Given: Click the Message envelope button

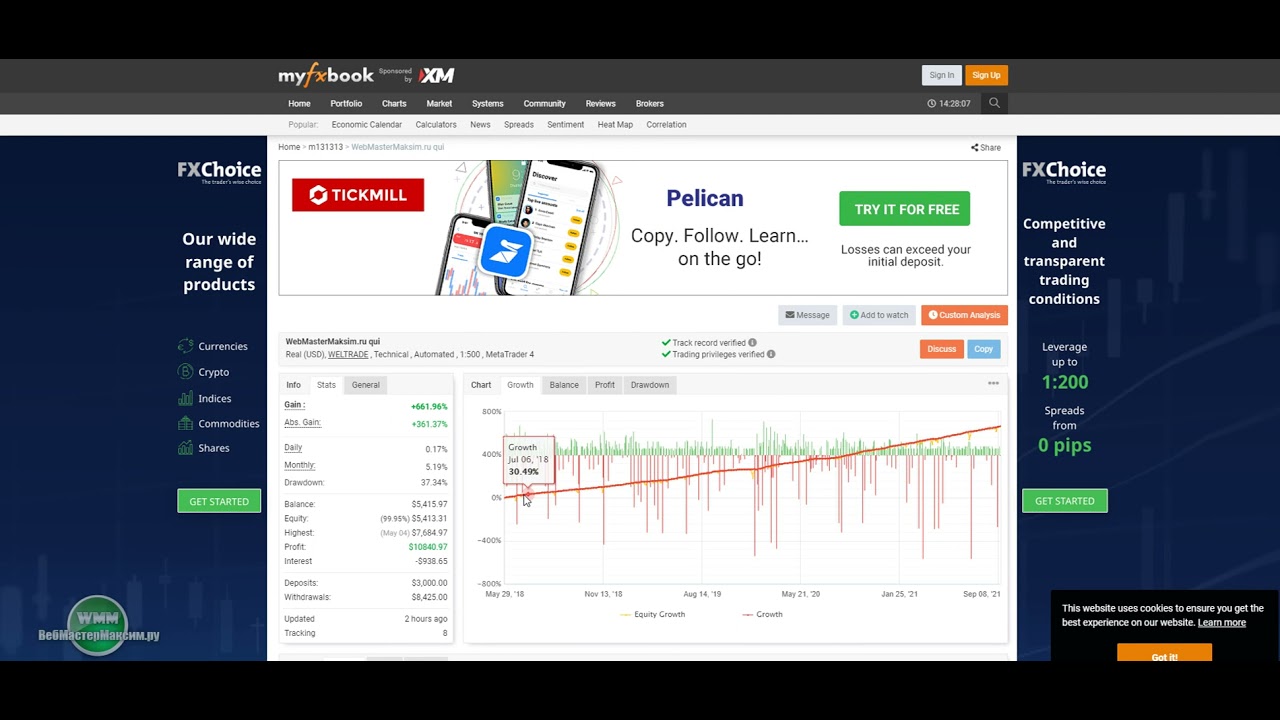Looking at the screenshot, I should tap(807, 315).
